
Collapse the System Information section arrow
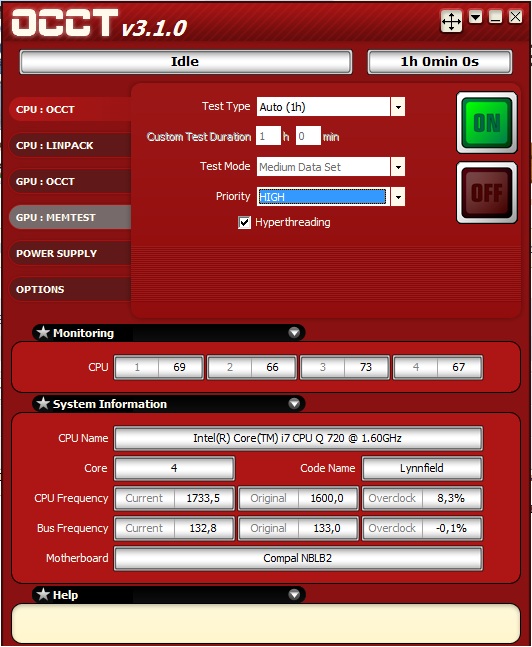294,403
